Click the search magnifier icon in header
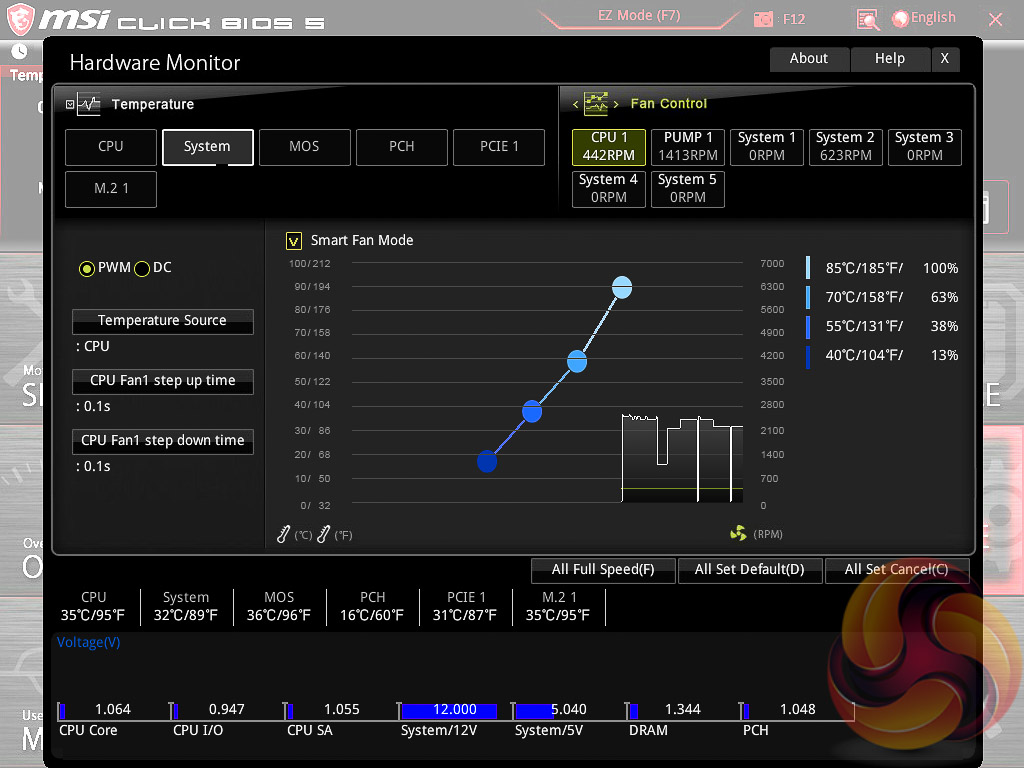 point(868,20)
